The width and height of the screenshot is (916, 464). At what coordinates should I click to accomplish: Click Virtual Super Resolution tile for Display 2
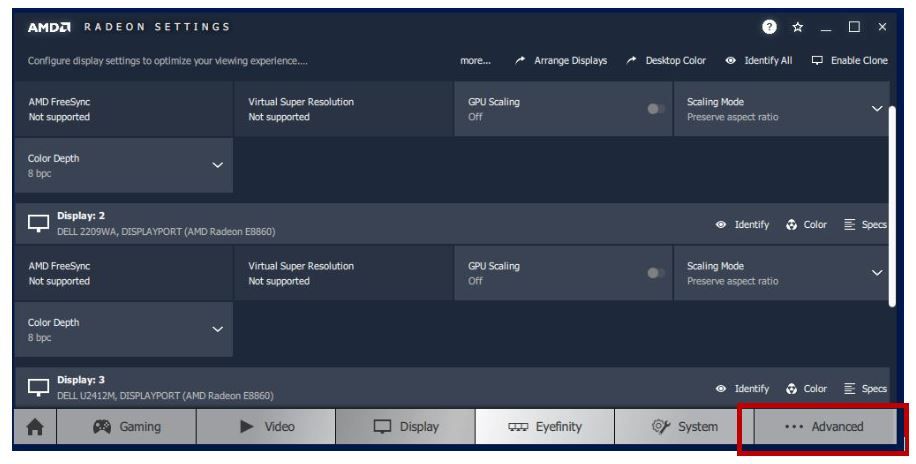[344, 273]
